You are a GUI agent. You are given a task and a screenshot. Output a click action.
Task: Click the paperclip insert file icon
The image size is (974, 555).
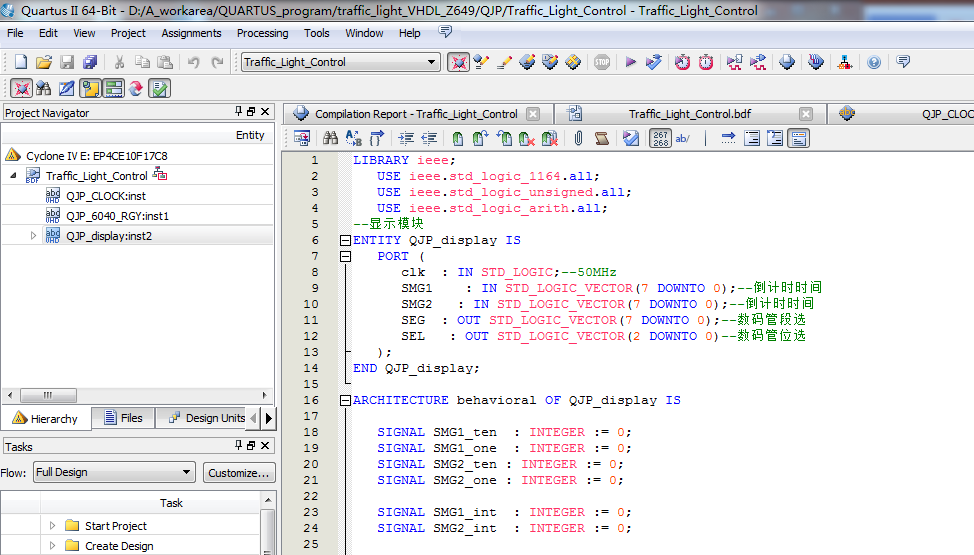click(x=578, y=138)
